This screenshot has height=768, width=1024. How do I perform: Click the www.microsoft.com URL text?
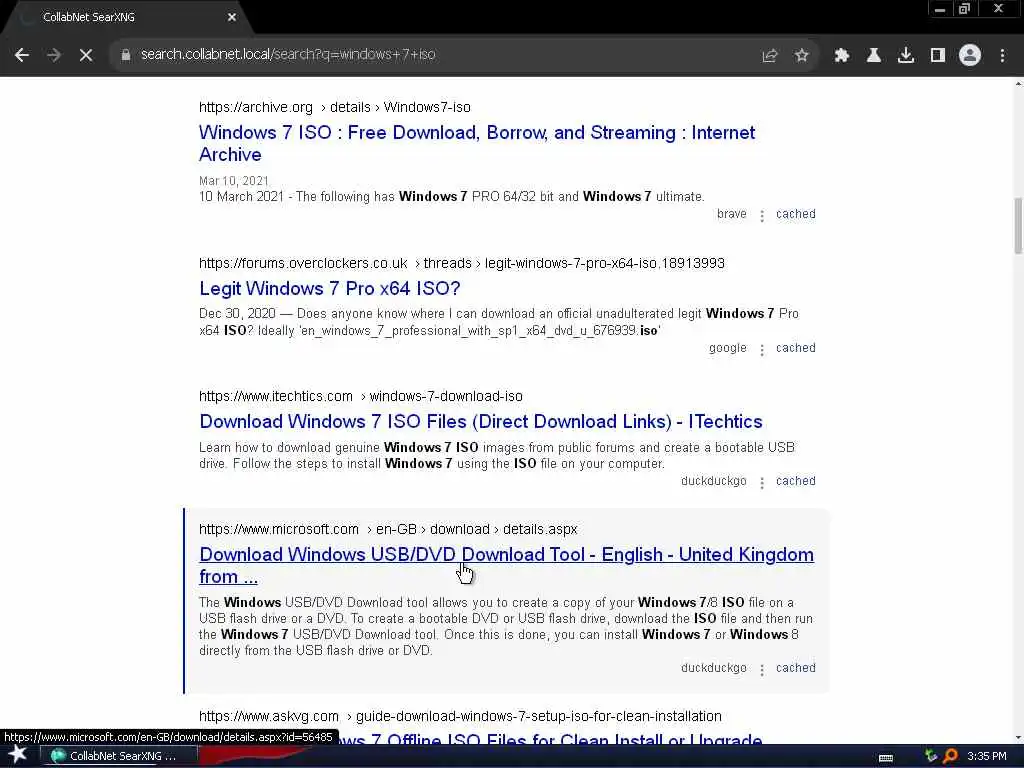(279, 529)
